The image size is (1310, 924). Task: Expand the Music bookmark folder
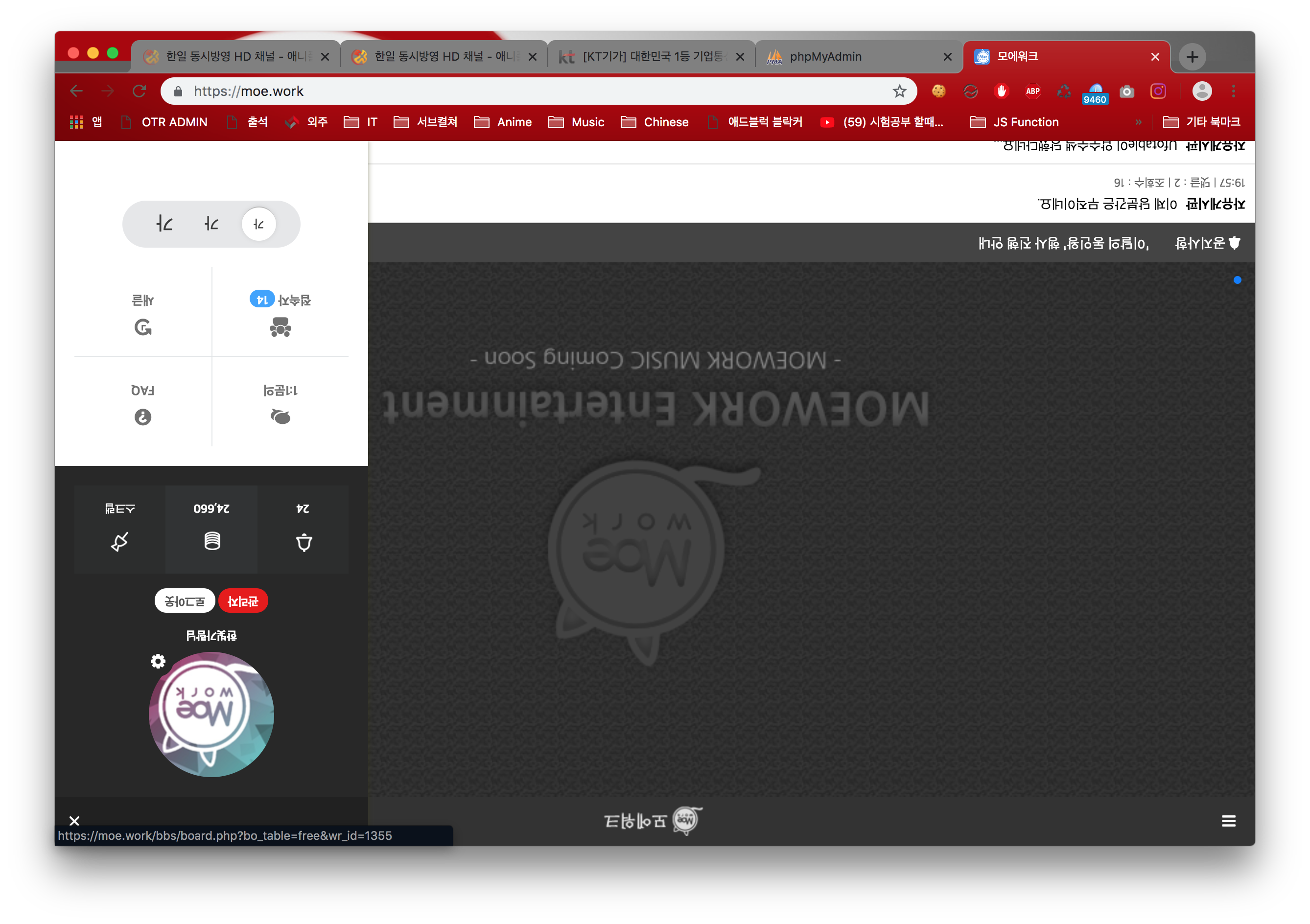click(x=576, y=122)
